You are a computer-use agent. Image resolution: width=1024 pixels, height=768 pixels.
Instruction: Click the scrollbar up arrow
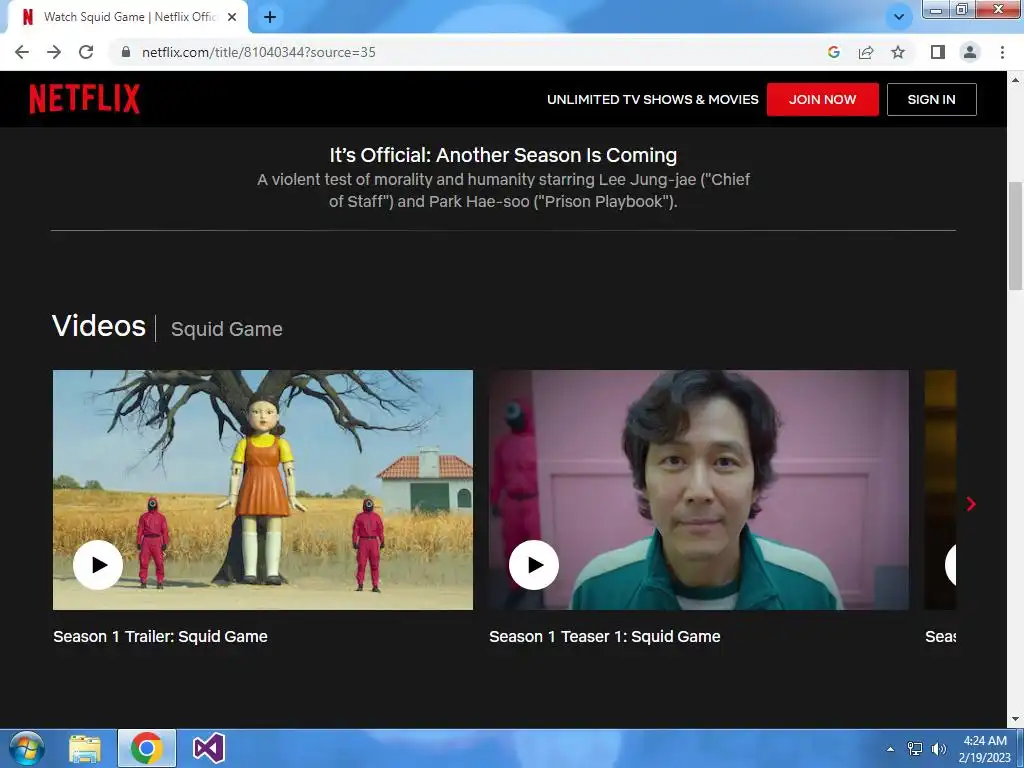(x=1015, y=80)
